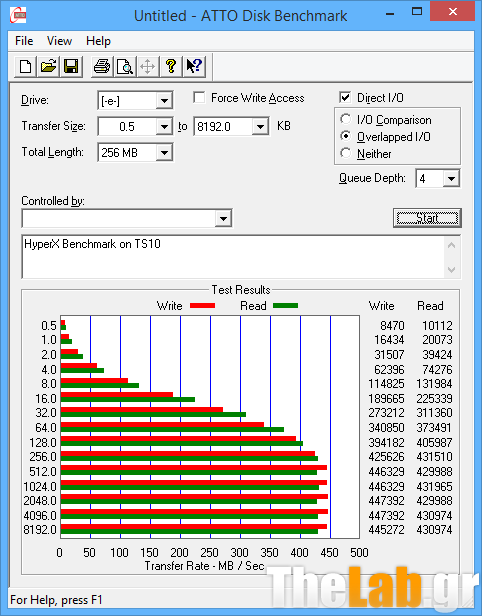The image size is (482, 616).
Task: Select the I/O Comparison radio button
Action: coord(346,119)
